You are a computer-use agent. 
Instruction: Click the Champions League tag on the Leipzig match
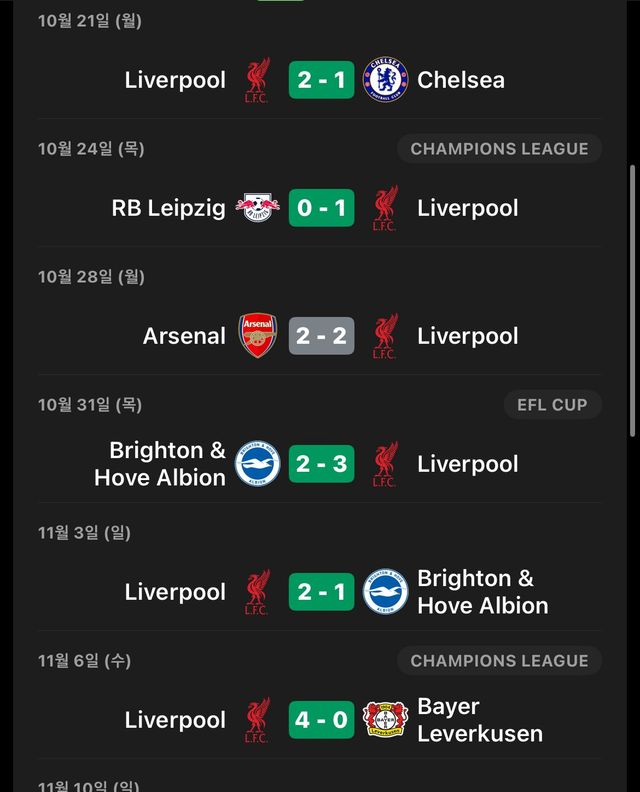[x=499, y=149]
